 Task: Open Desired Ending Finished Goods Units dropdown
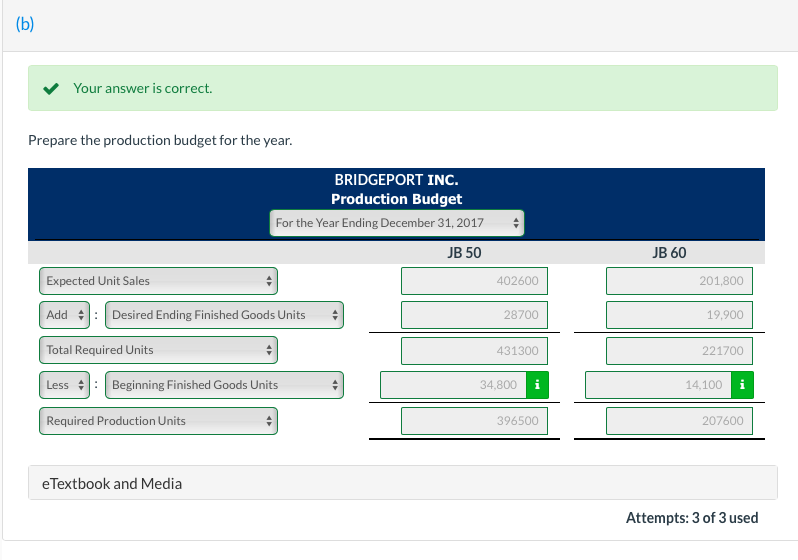224,315
